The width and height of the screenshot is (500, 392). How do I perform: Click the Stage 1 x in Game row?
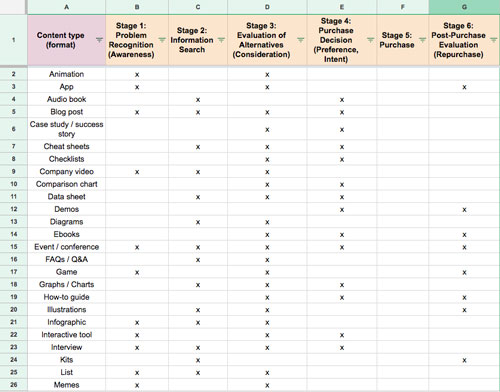tap(137, 273)
